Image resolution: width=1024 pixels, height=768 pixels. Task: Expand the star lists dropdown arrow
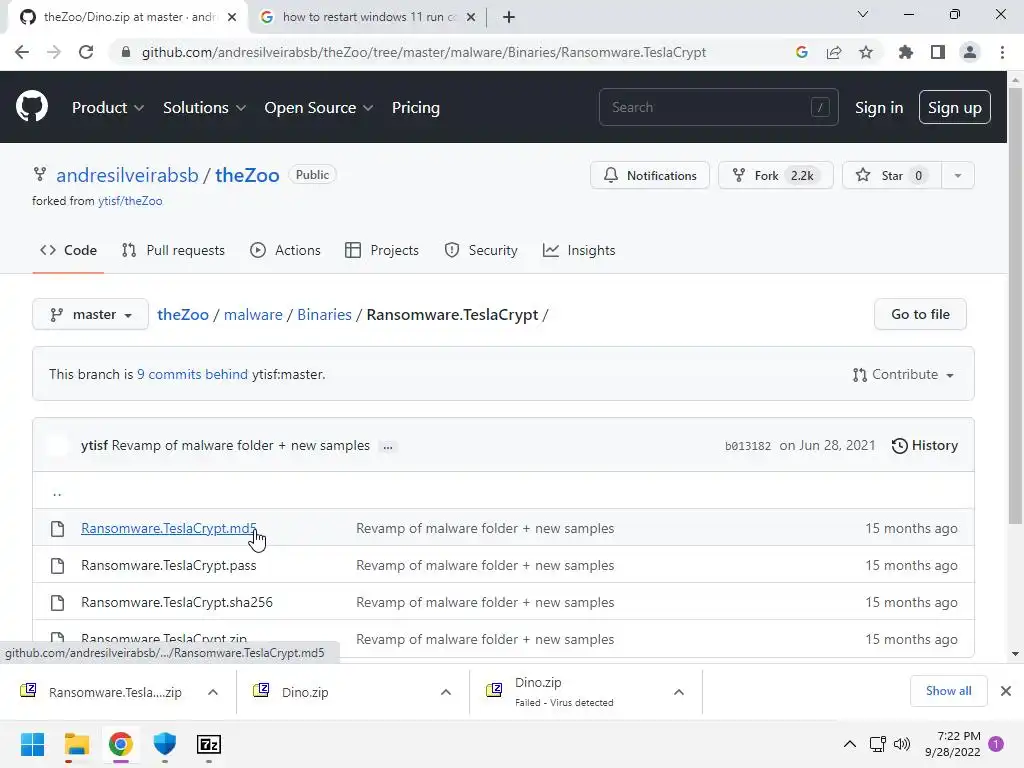(x=958, y=175)
